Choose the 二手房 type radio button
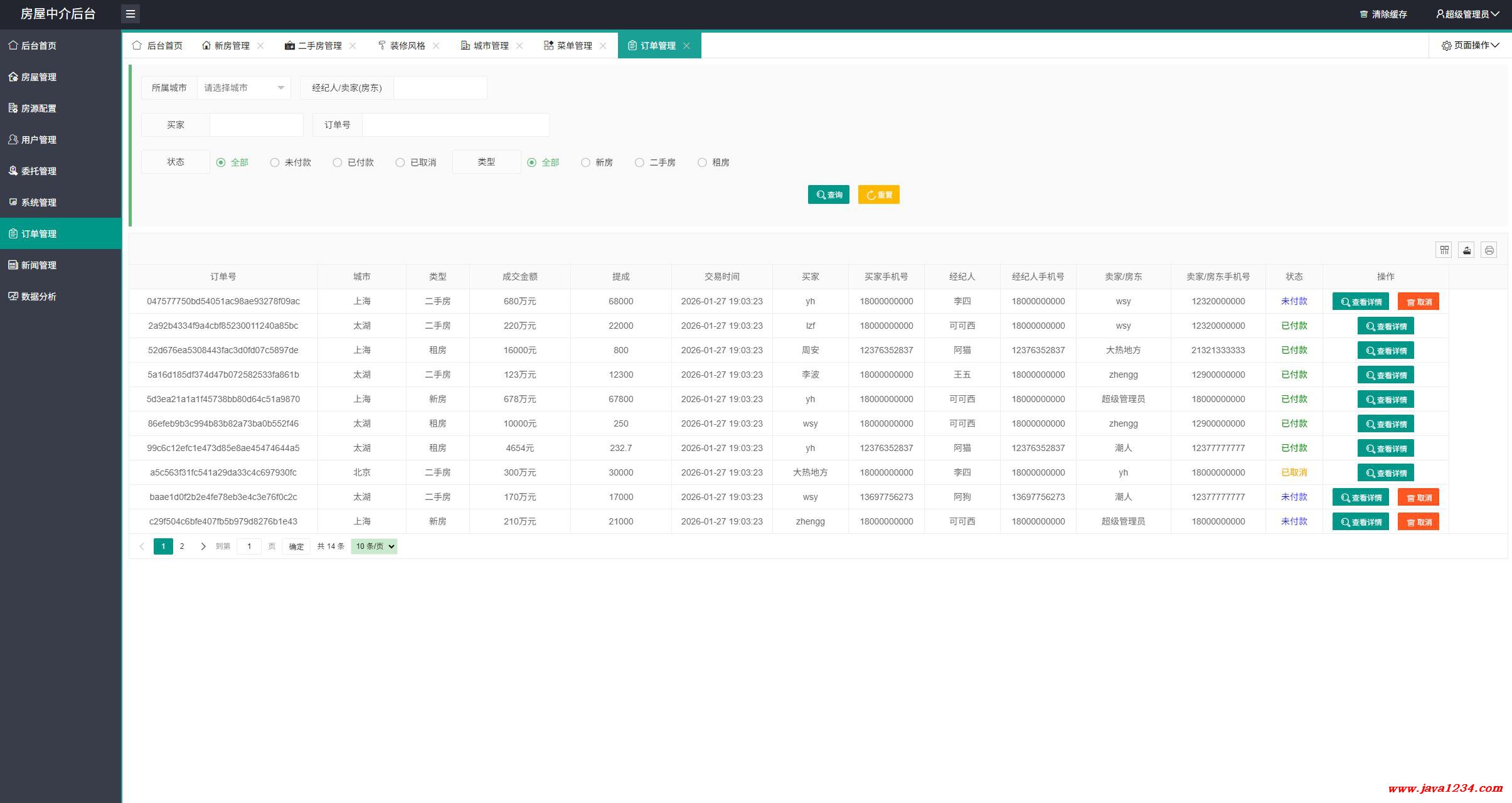The height and width of the screenshot is (803, 1512). coord(639,162)
